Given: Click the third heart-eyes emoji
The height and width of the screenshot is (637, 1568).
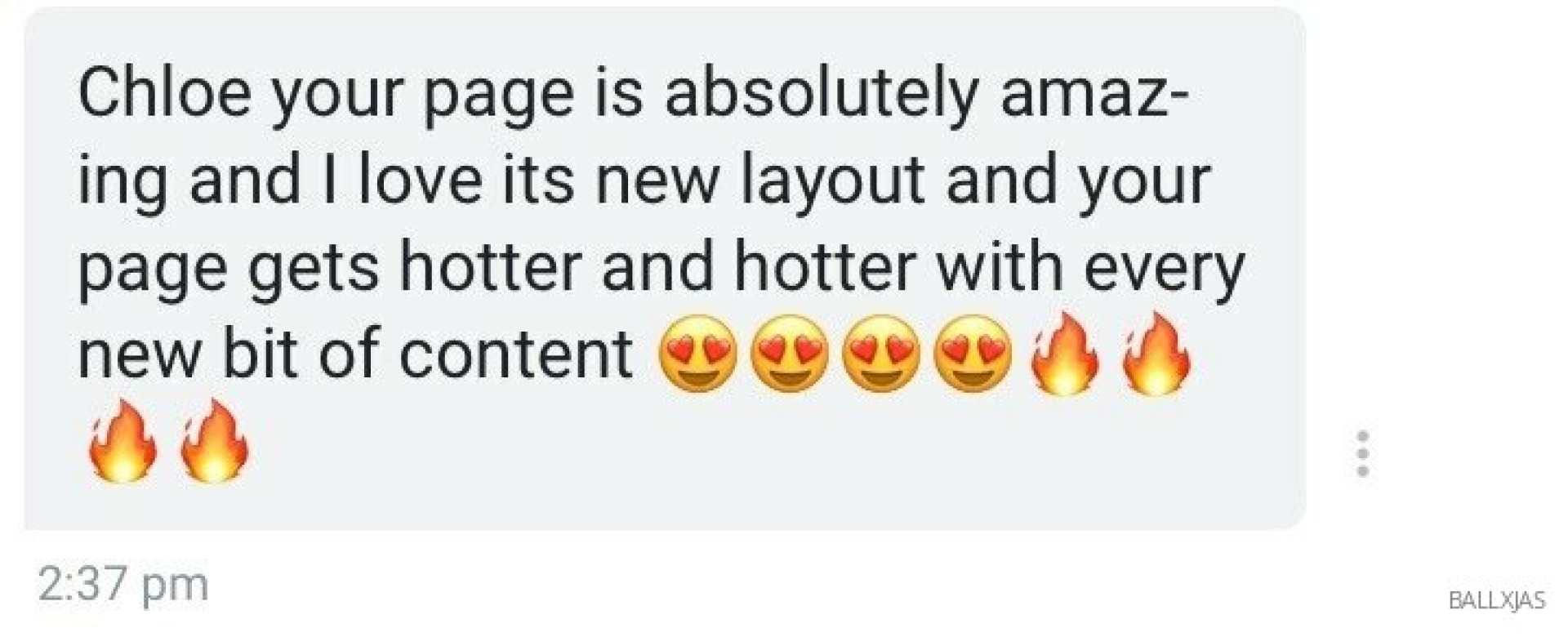Looking at the screenshot, I should (x=881, y=354).
